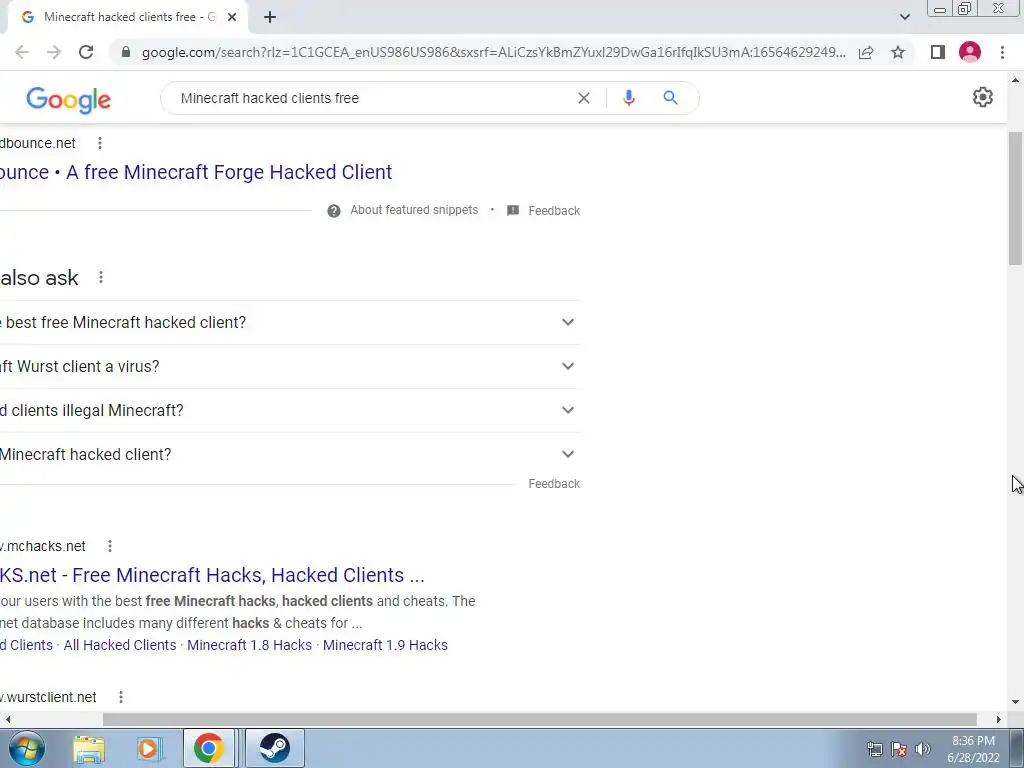
Task: Click in the Google search input field
Action: pyautogui.click(x=372, y=98)
